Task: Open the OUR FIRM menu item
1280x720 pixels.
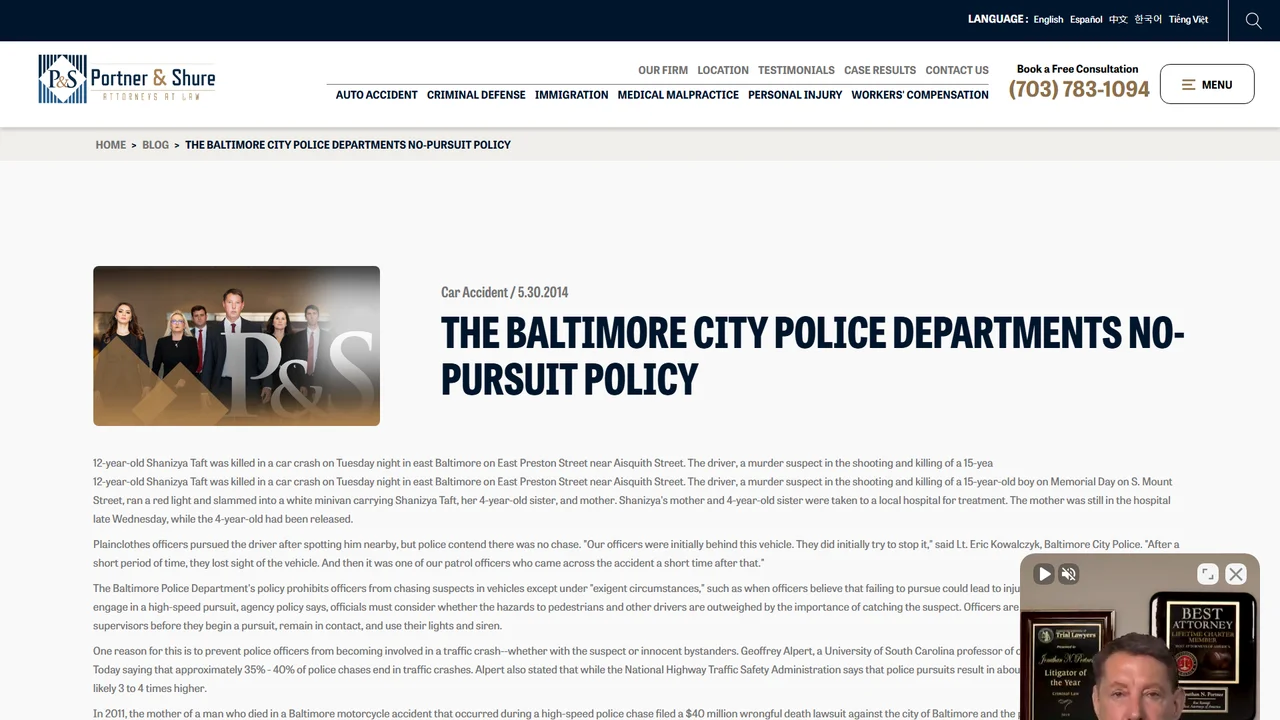Action: pyautogui.click(x=663, y=70)
